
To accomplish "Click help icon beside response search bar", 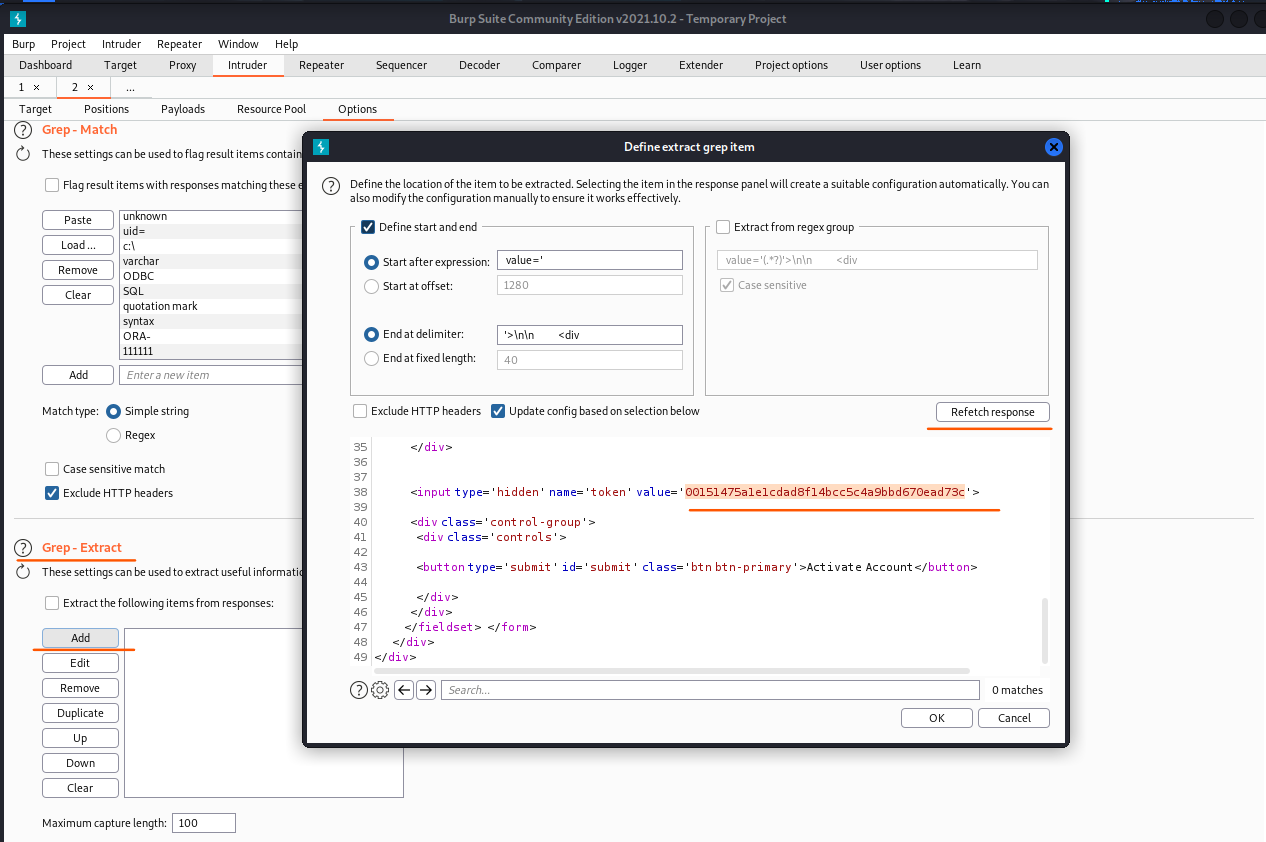I will coord(358,690).
